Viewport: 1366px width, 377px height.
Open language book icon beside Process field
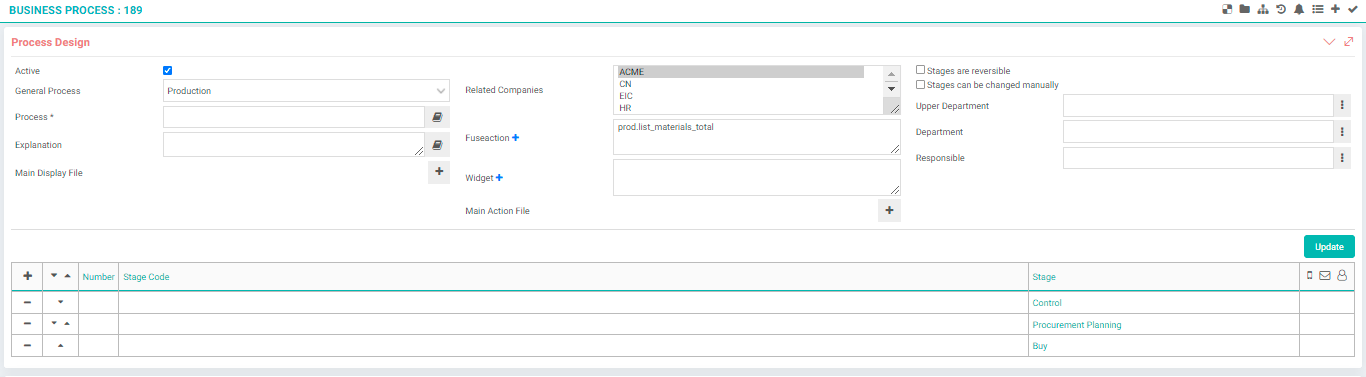(437, 117)
